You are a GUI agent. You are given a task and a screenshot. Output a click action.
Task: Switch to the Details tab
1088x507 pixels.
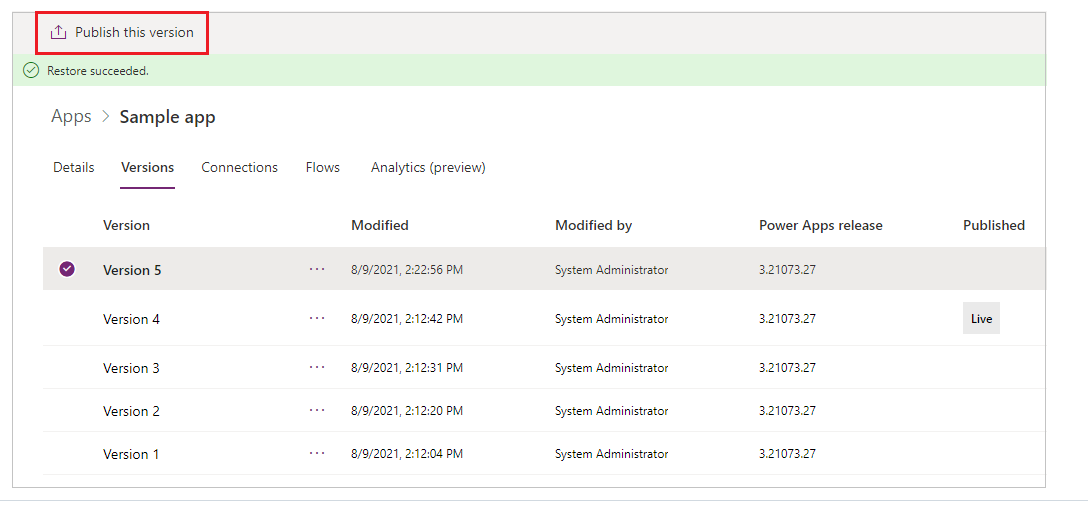[74, 167]
